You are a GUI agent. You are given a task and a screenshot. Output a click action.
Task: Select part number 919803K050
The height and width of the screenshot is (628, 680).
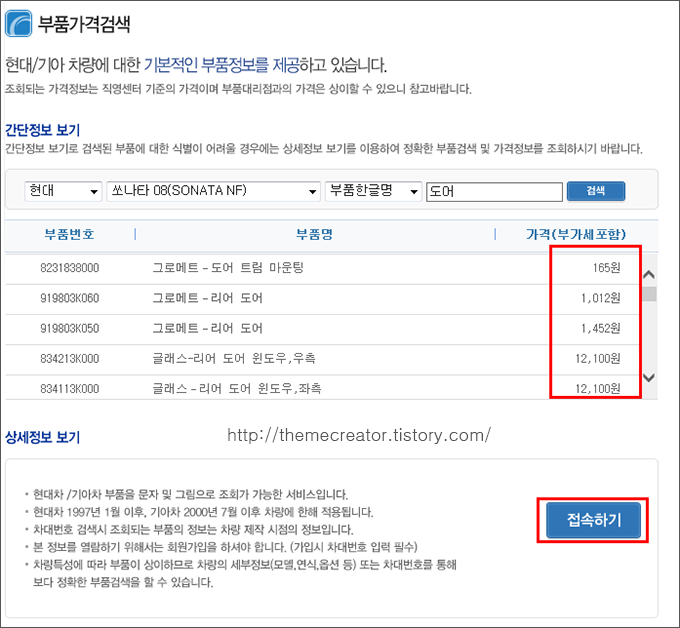pos(70,329)
